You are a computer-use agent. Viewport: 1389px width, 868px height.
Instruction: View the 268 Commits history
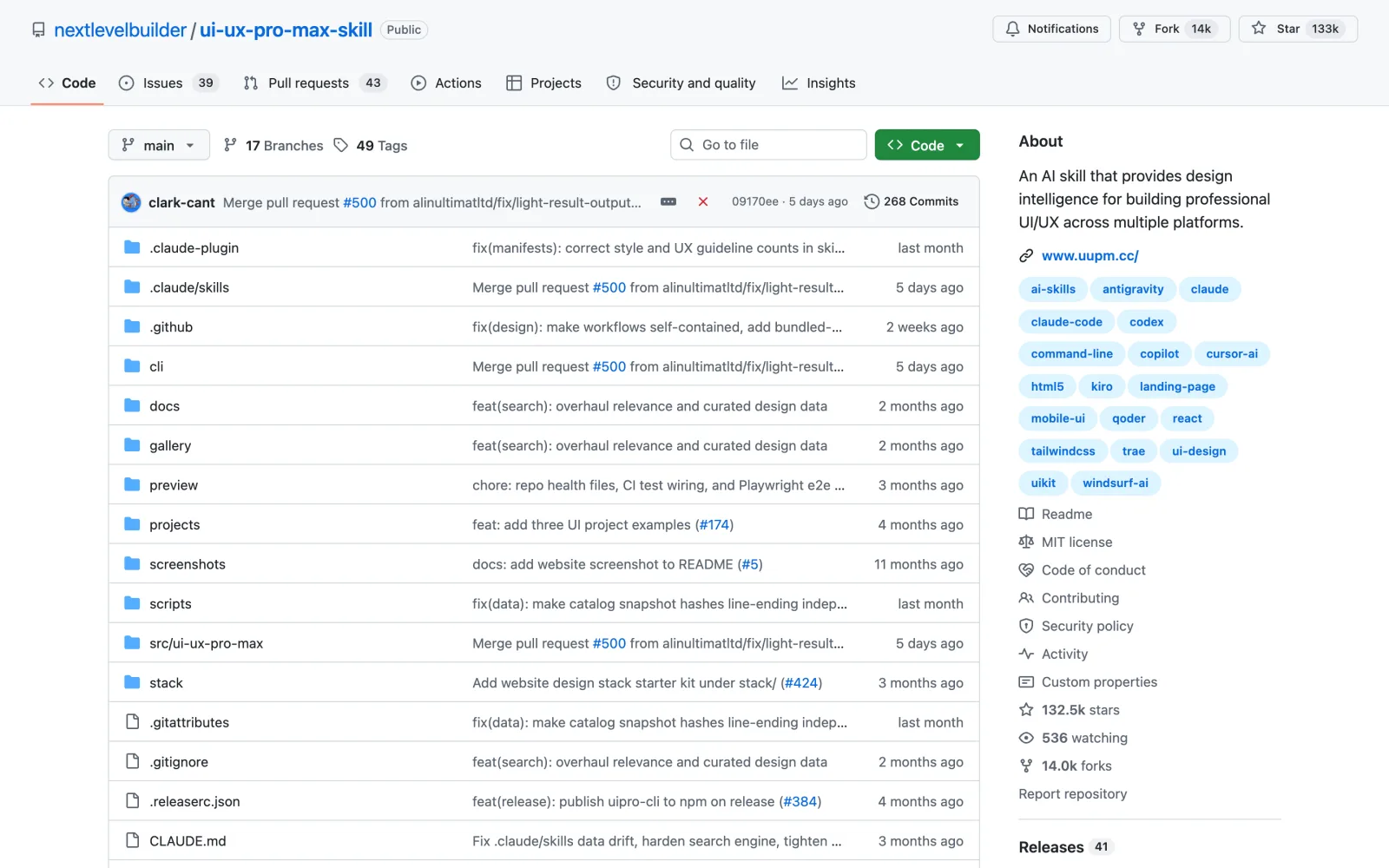[x=912, y=201]
